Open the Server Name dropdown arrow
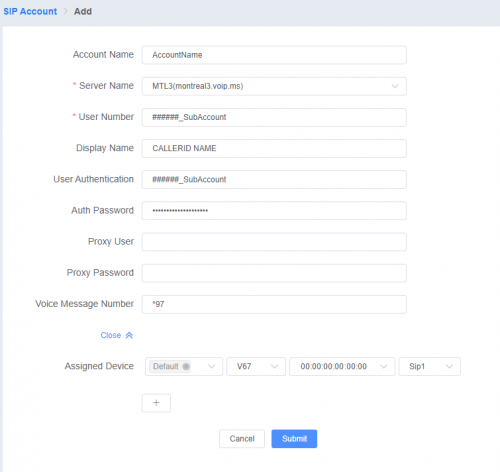The image size is (500, 472). pos(395,86)
